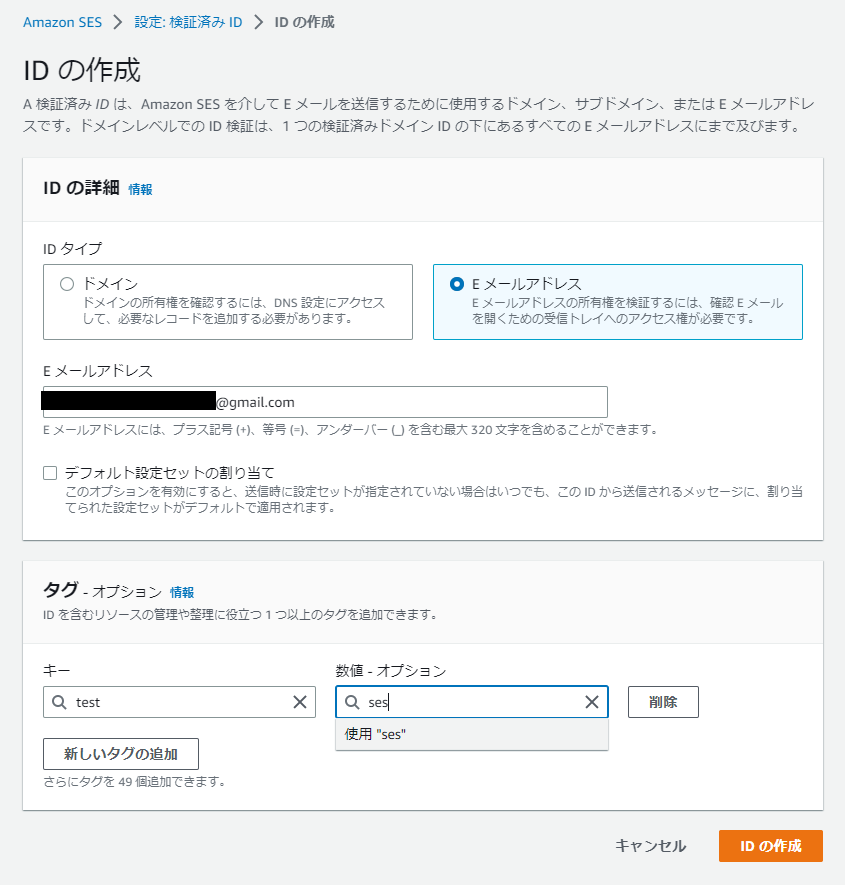Click the 数値 value field containing ses
Viewport: 845px width, 885px height.
[471, 702]
